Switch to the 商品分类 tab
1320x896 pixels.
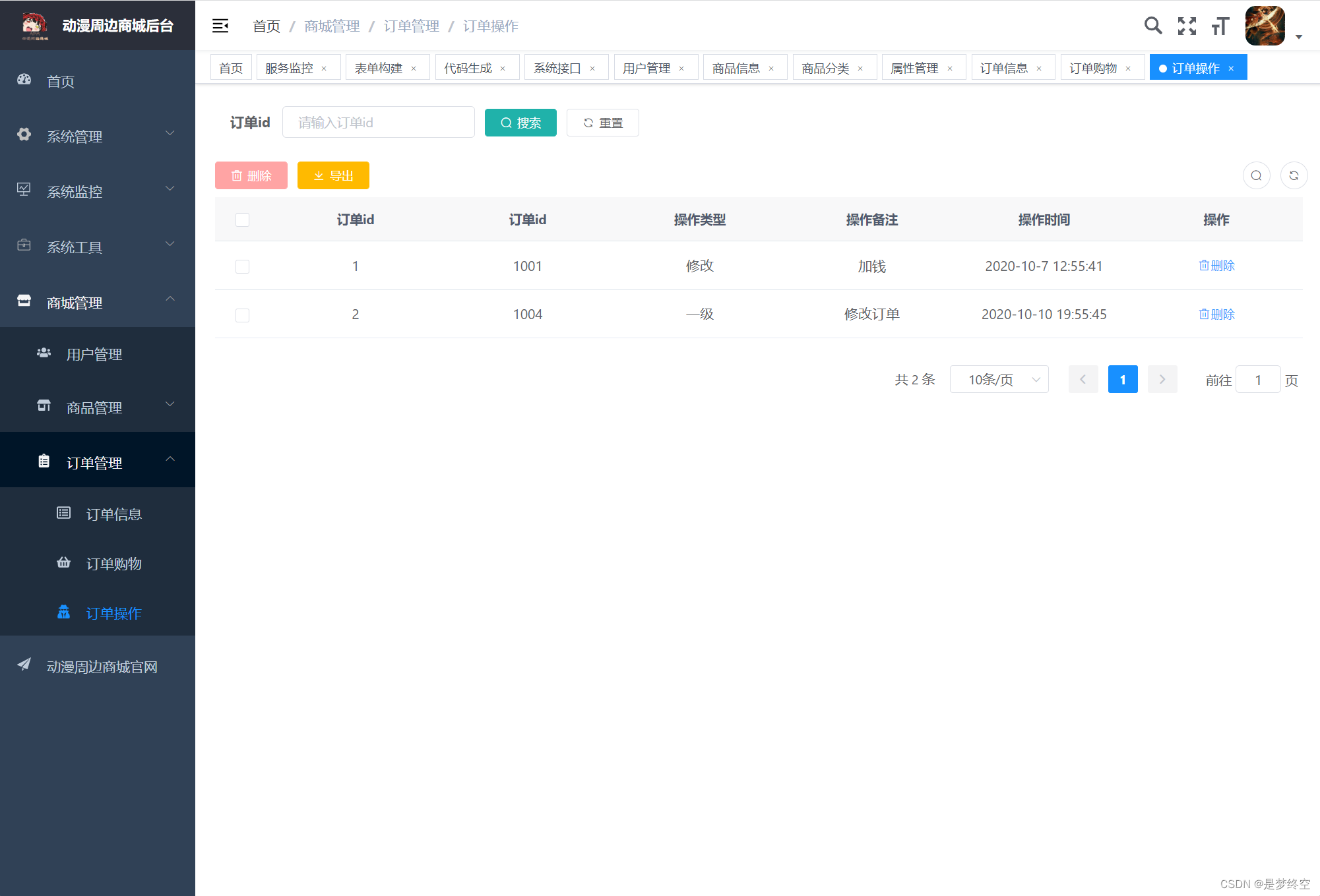tap(827, 67)
